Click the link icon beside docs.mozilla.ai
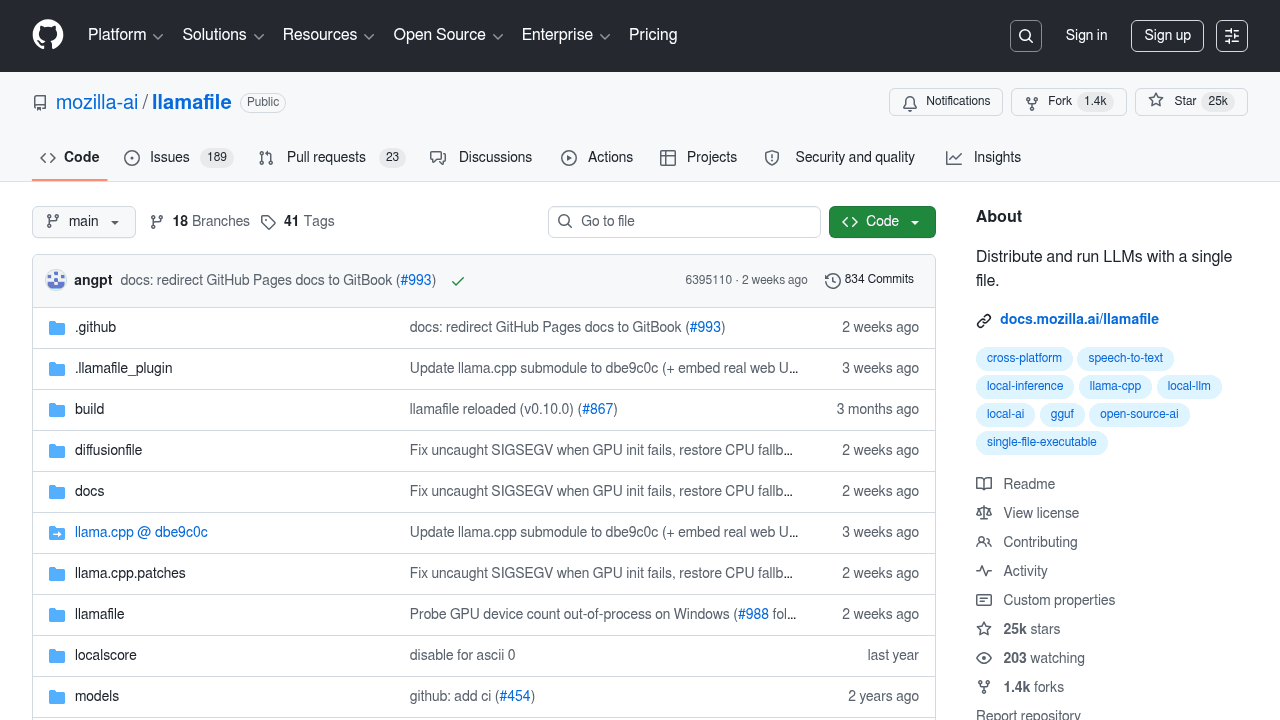This screenshot has width=1280, height=720. 984,321
